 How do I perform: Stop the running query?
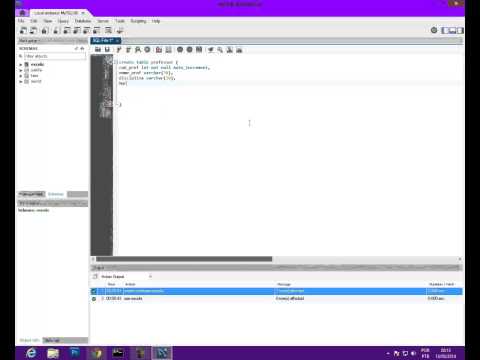[x=147, y=50]
